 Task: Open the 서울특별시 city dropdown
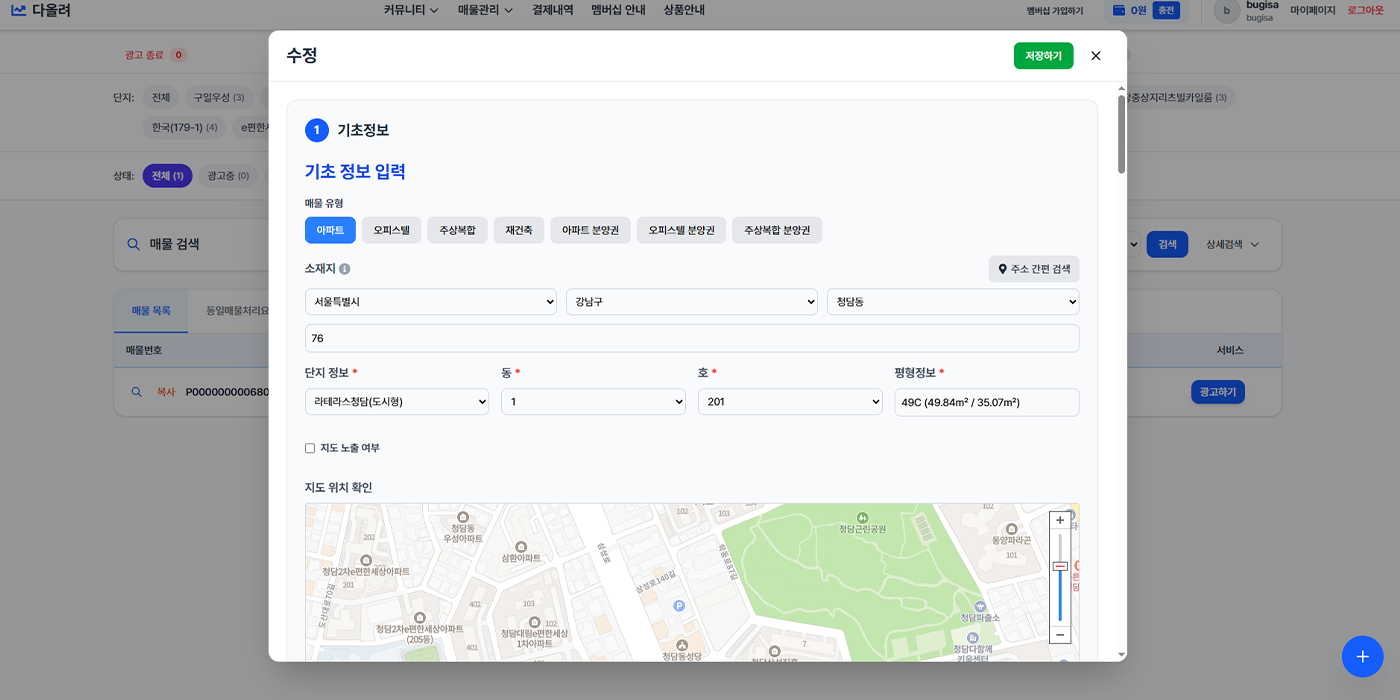(430, 302)
